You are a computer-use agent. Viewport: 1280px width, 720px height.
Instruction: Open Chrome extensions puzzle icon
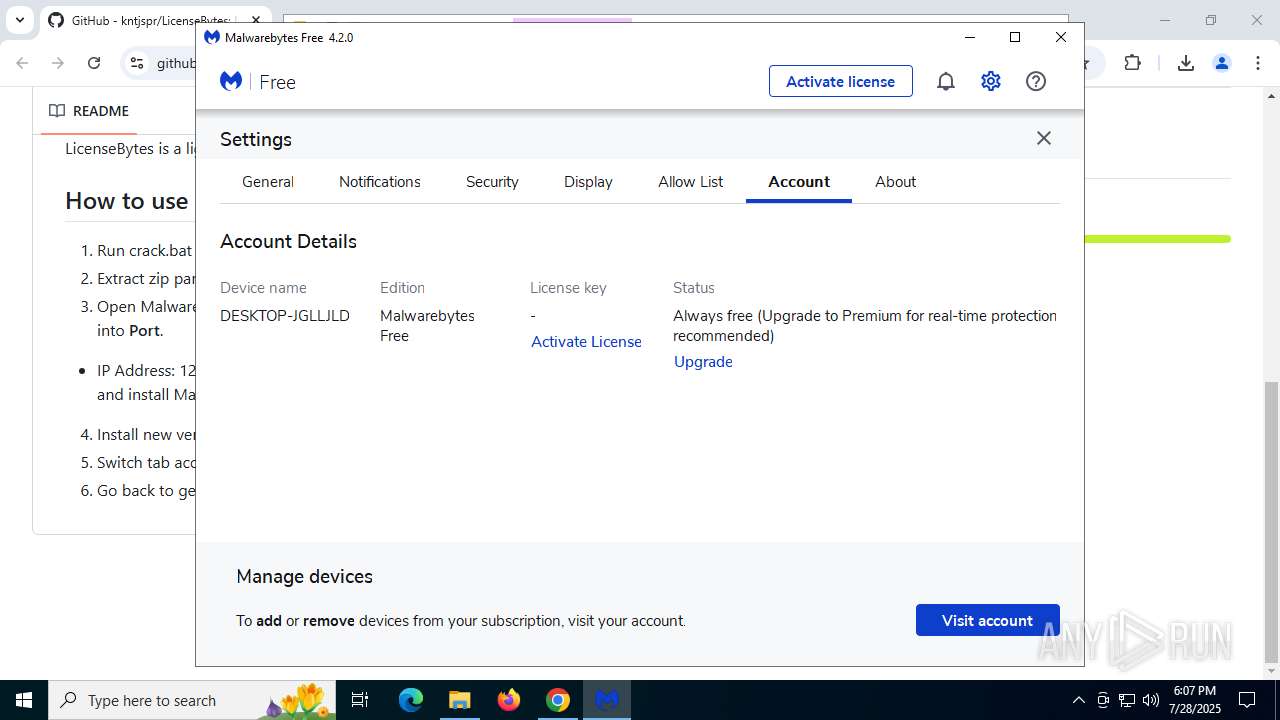[x=1132, y=63]
